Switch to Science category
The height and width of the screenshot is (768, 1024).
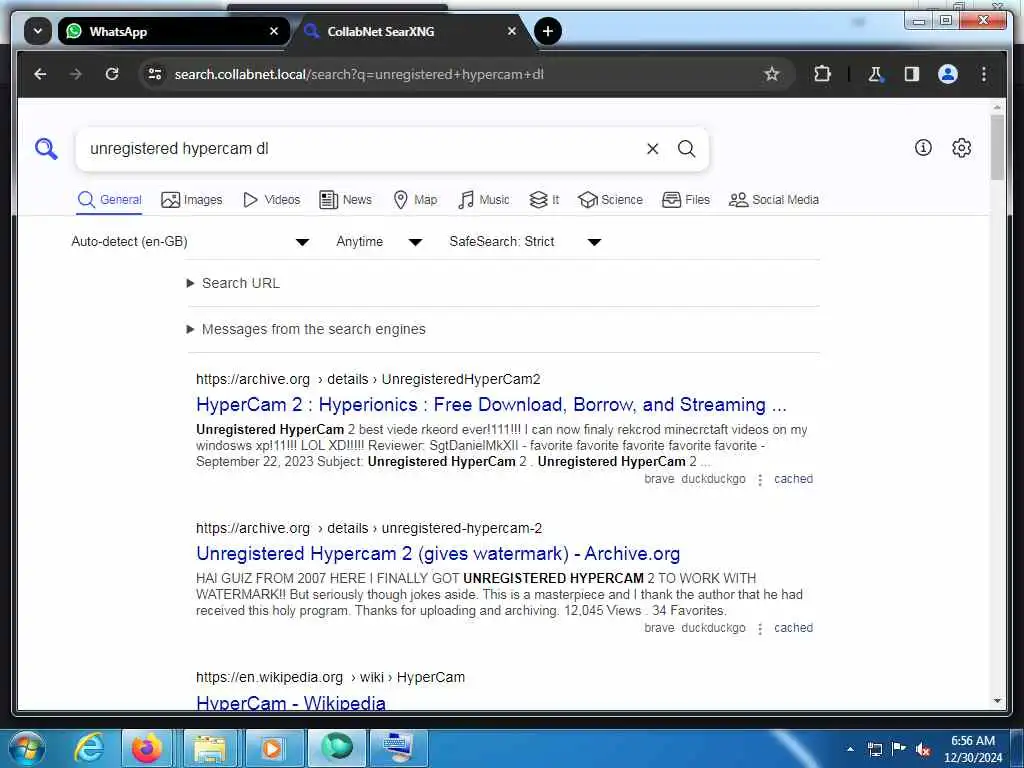611,200
